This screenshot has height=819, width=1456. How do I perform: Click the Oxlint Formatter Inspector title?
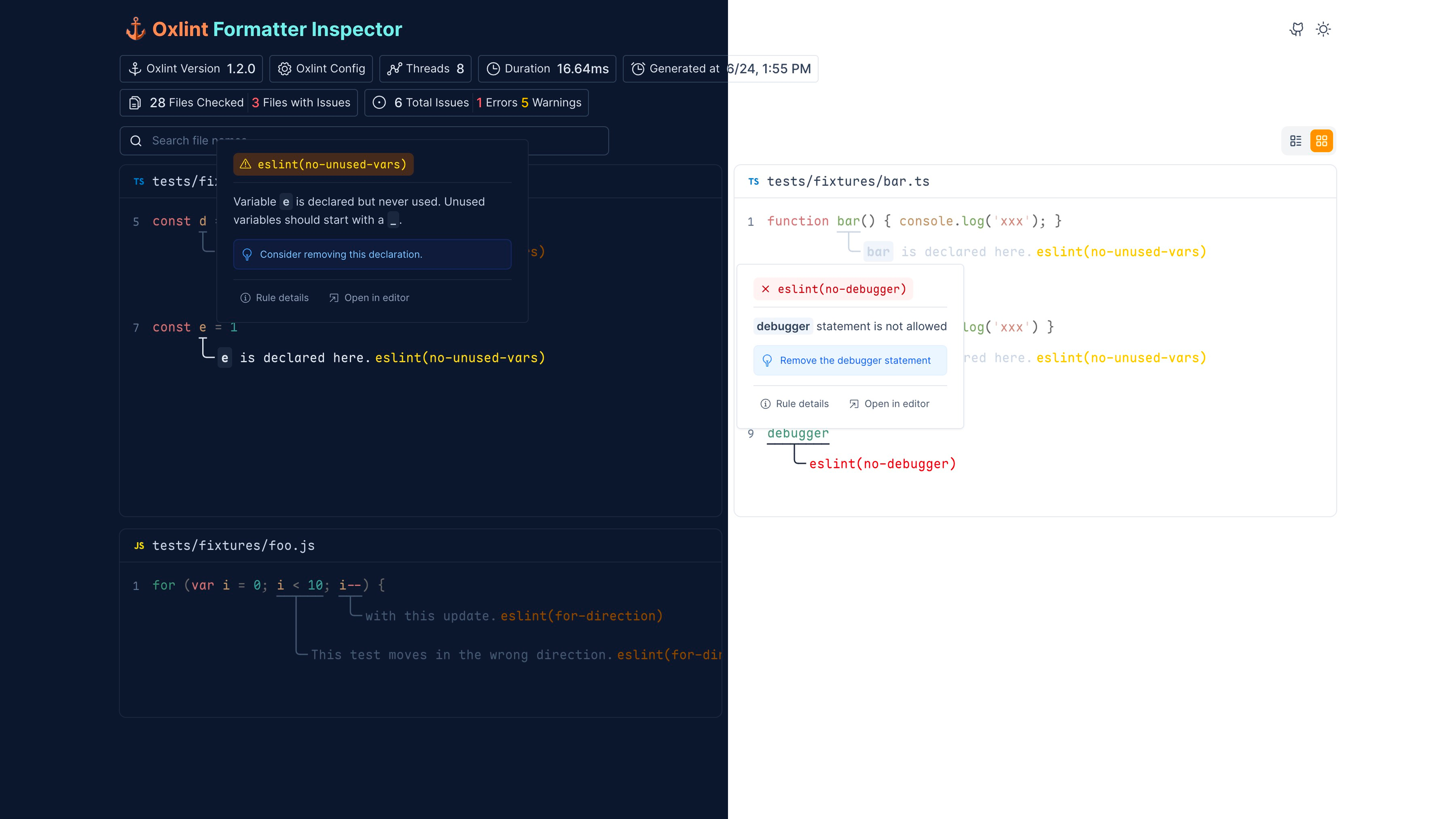pyautogui.click(x=277, y=29)
